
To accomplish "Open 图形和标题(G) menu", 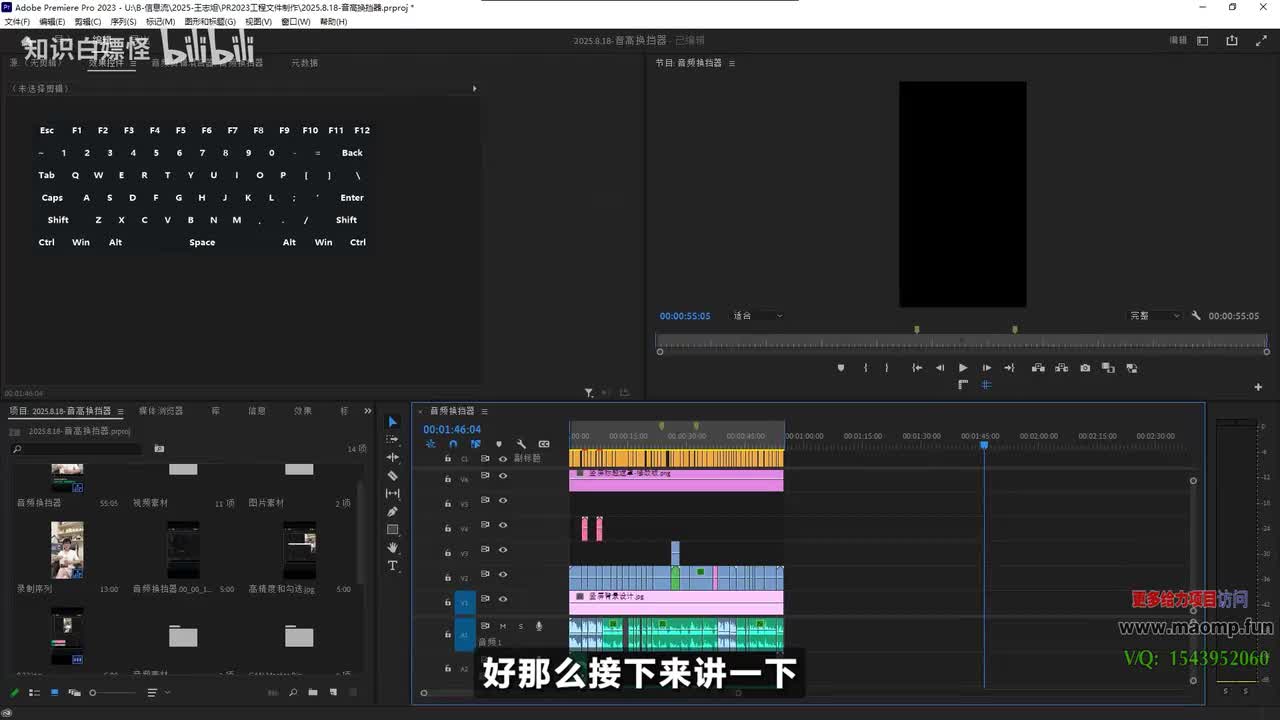I will click(210, 21).
